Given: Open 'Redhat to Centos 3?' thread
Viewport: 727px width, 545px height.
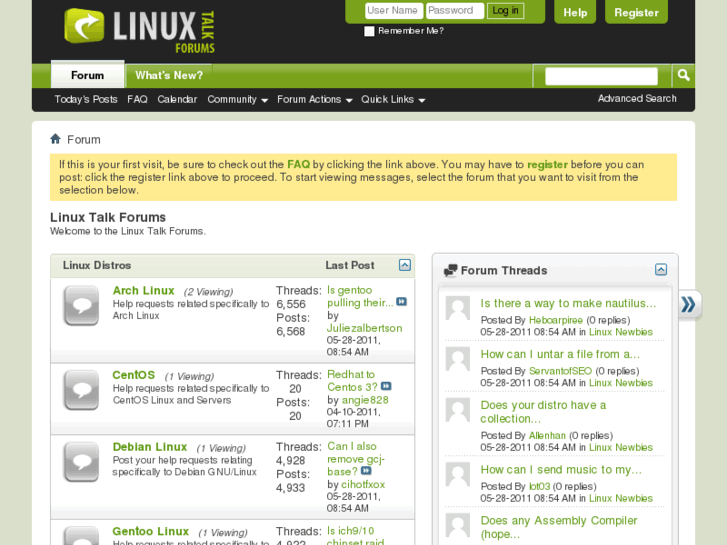Looking at the screenshot, I should [352, 380].
